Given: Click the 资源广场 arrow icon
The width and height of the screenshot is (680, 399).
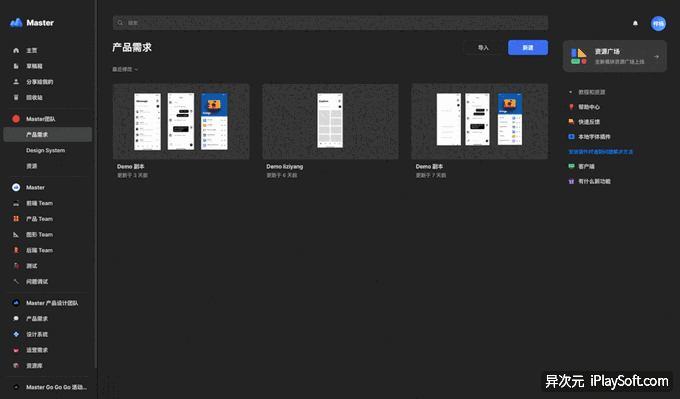Looking at the screenshot, I should click(x=656, y=56).
